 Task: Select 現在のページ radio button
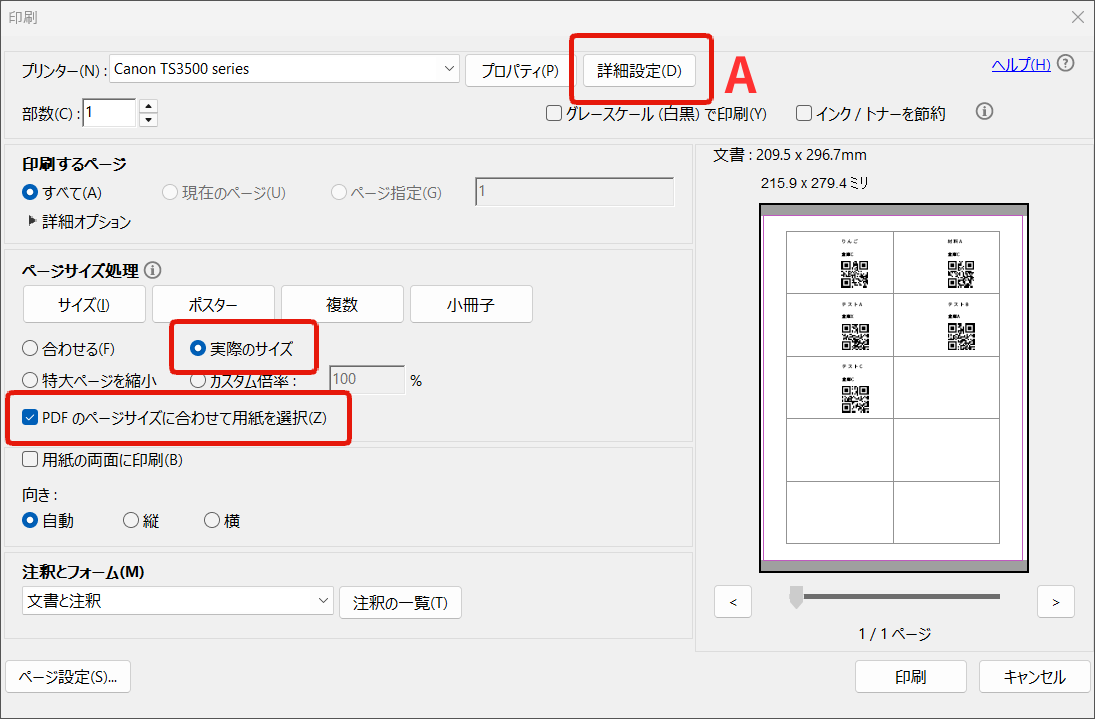pyautogui.click(x=170, y=192)
